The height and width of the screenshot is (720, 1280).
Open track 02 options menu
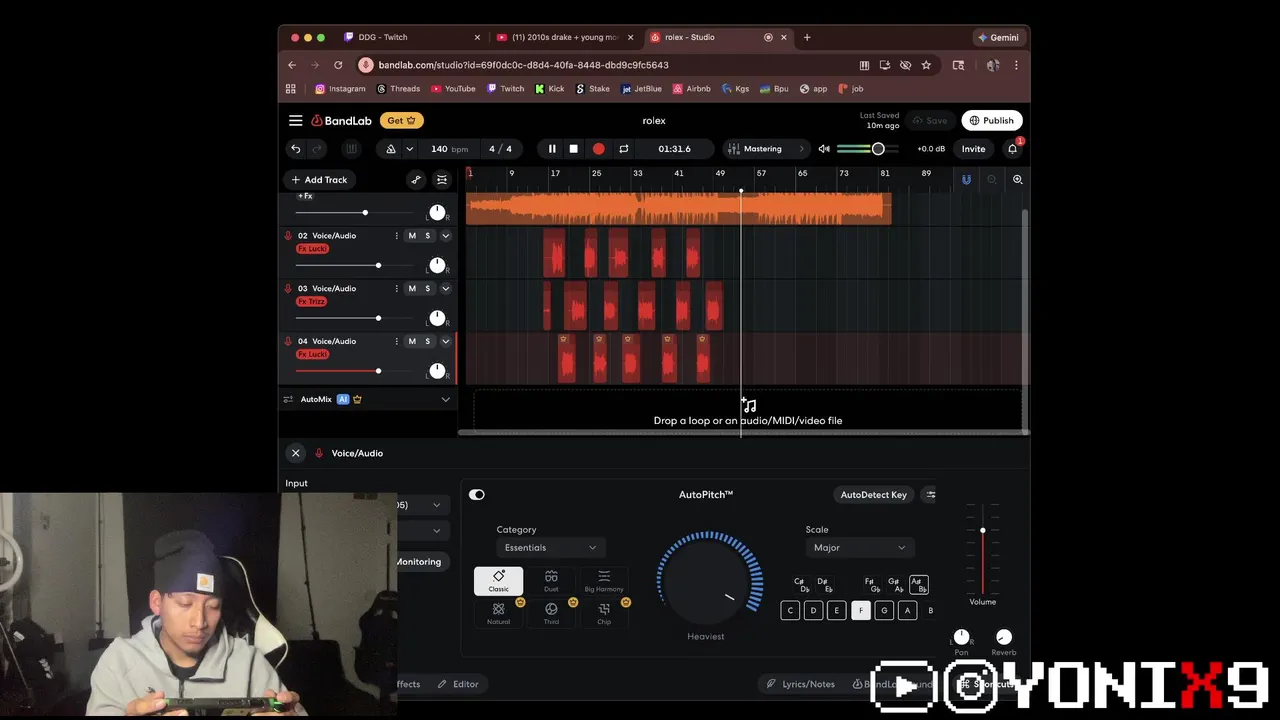pyautogui.click(x=397, y=236)
